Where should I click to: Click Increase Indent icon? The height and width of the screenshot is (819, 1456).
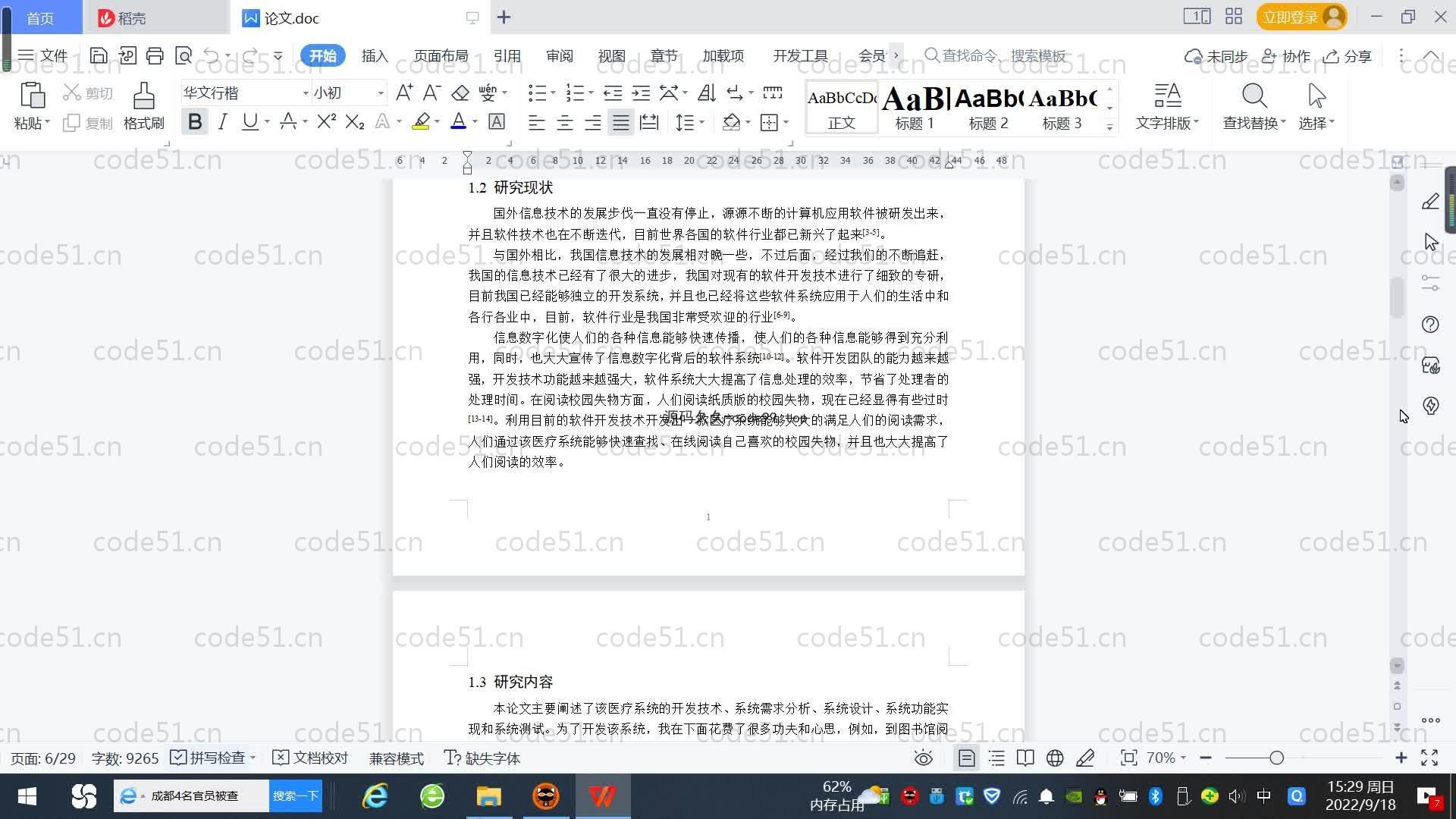(x=641, y=93)
